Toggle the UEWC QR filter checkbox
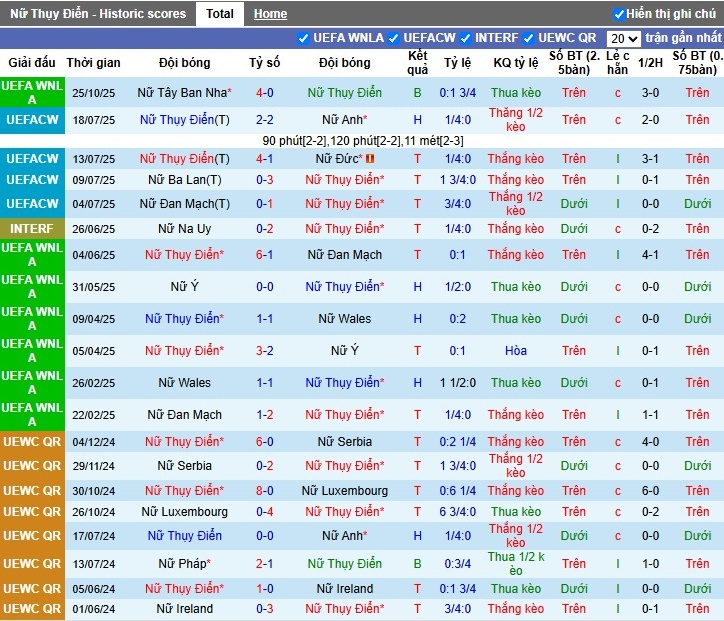The height and width of the screenshot is (621, 724). (529, 38)
